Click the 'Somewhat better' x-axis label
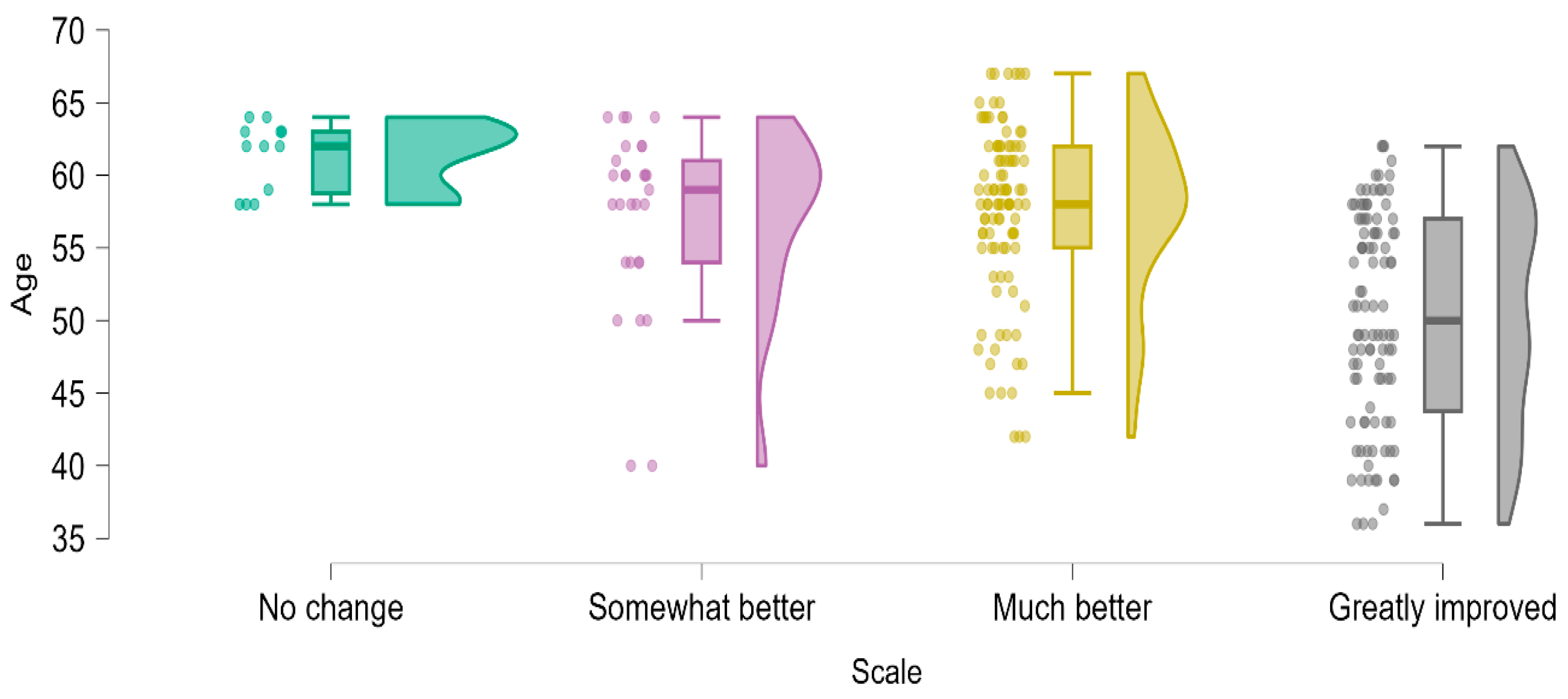Image resolution: width=1568 pixels, height=699 pixels. [x=701, y=608]
